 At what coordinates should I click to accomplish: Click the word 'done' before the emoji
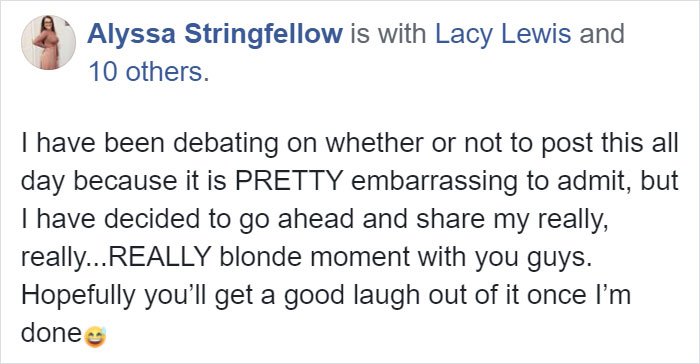click(x=51, y=333)
